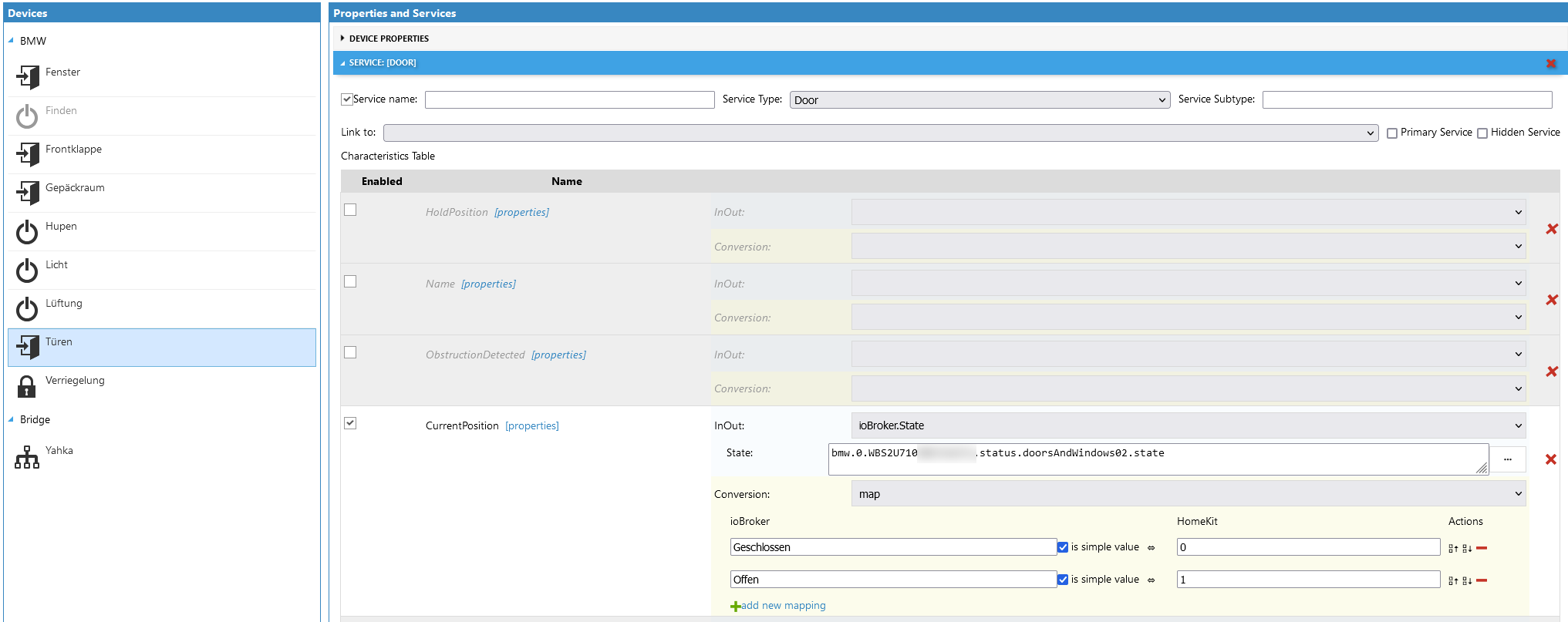This screenshot has height=622, width=1568.
Task: Click the Verriegelung lock icon
Action: (x=27, y=386)
